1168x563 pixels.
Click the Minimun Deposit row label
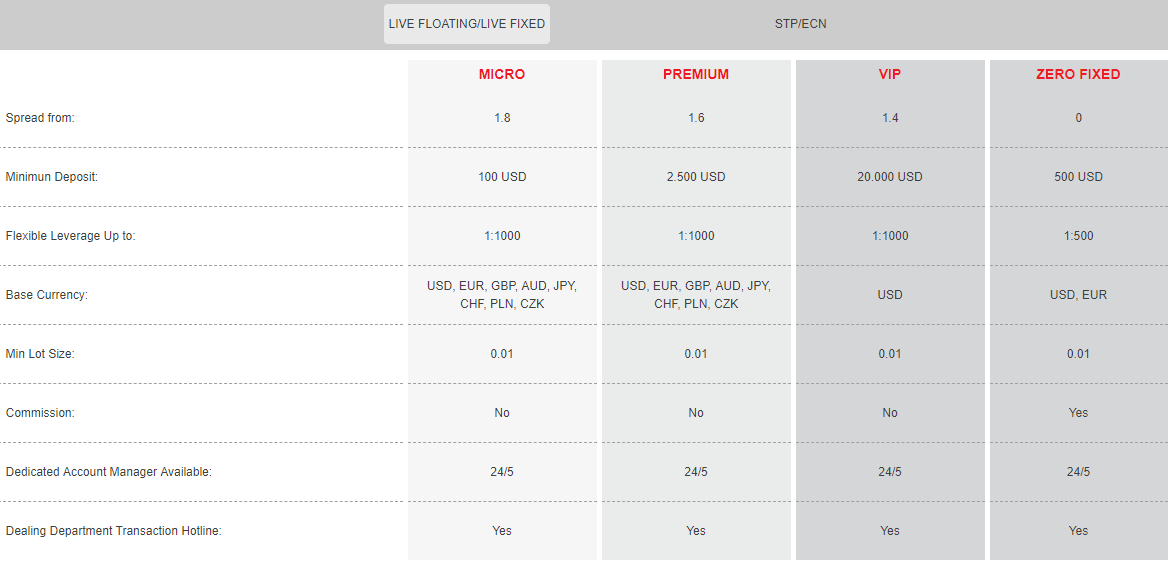[x=52, y=177]
